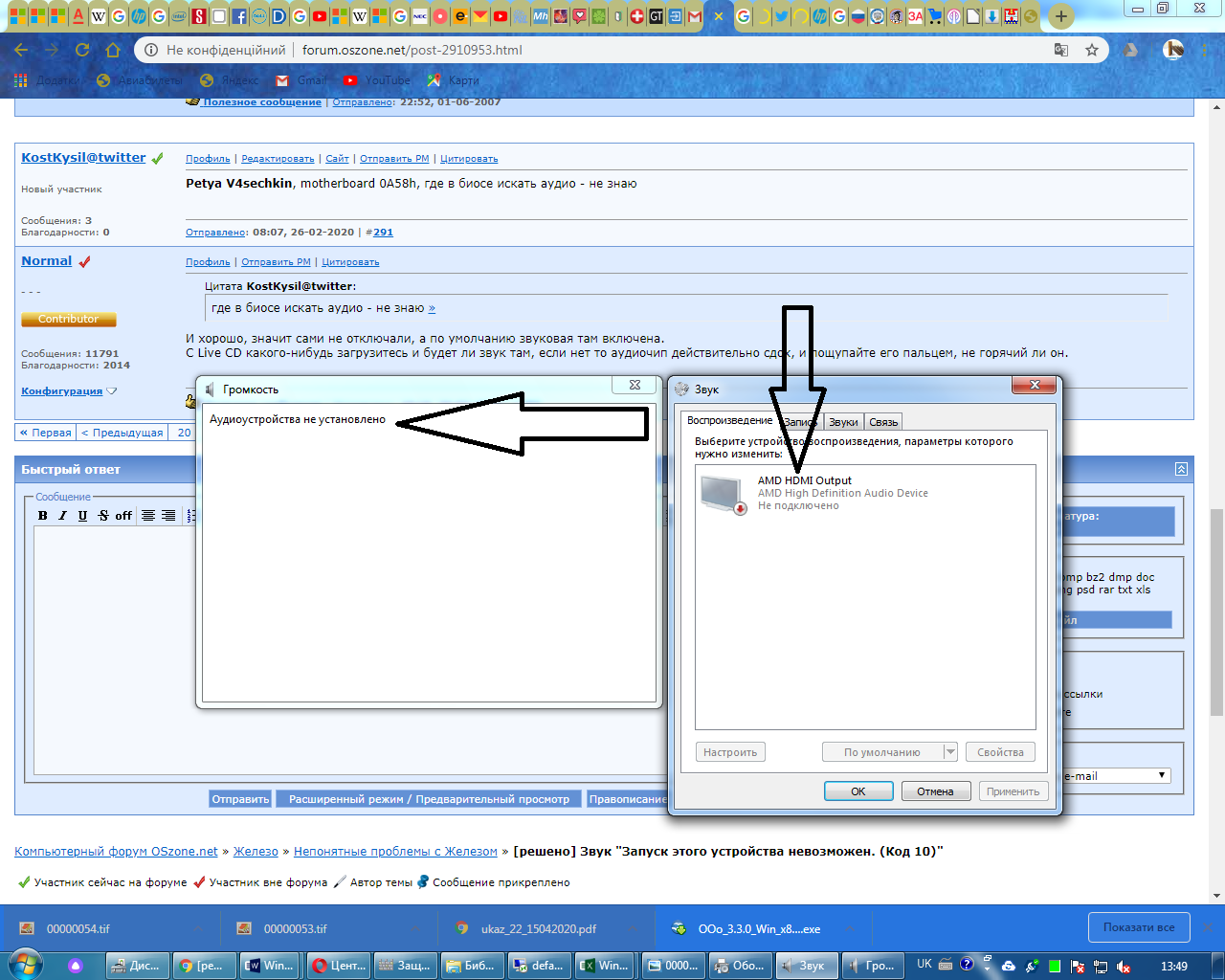1225x980 pixels.
Task: Open the Excel taskbar window
Action: [603, 966]
